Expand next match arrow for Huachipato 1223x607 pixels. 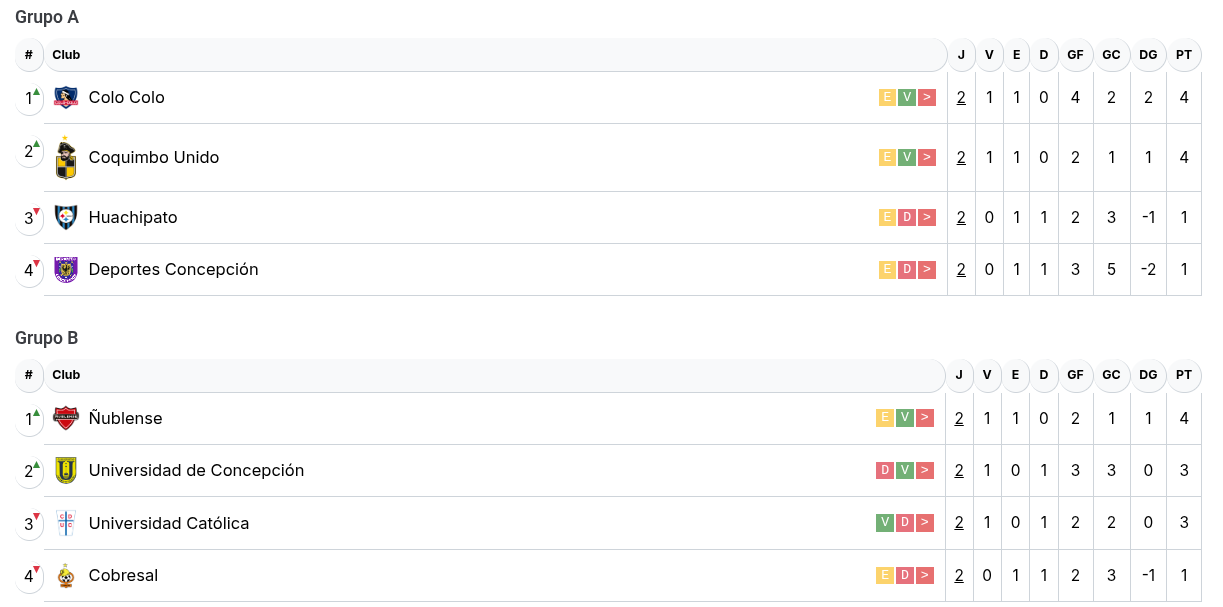927,217
